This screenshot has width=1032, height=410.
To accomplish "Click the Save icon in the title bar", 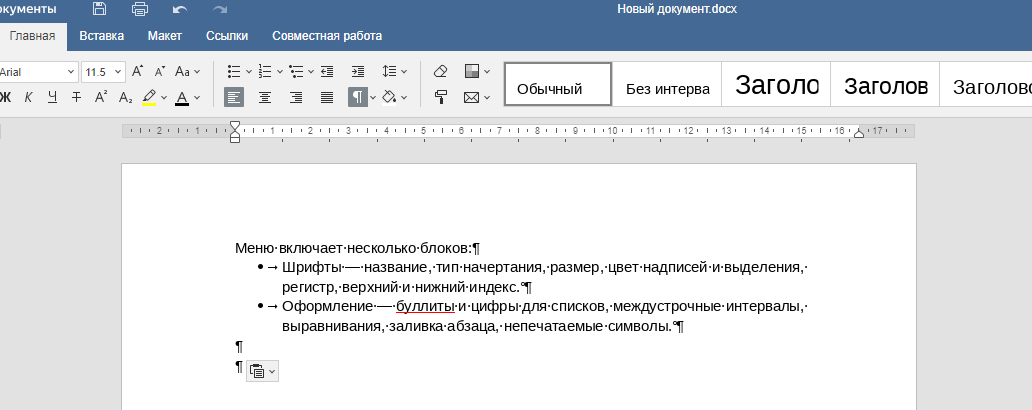I will point(99,9).
